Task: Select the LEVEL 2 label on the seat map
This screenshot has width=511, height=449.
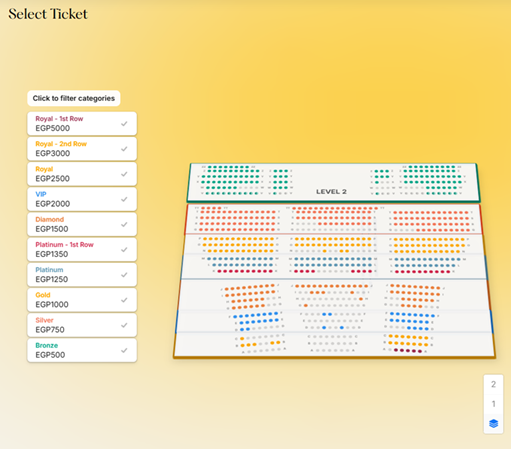Action: (x=331, y=192)
